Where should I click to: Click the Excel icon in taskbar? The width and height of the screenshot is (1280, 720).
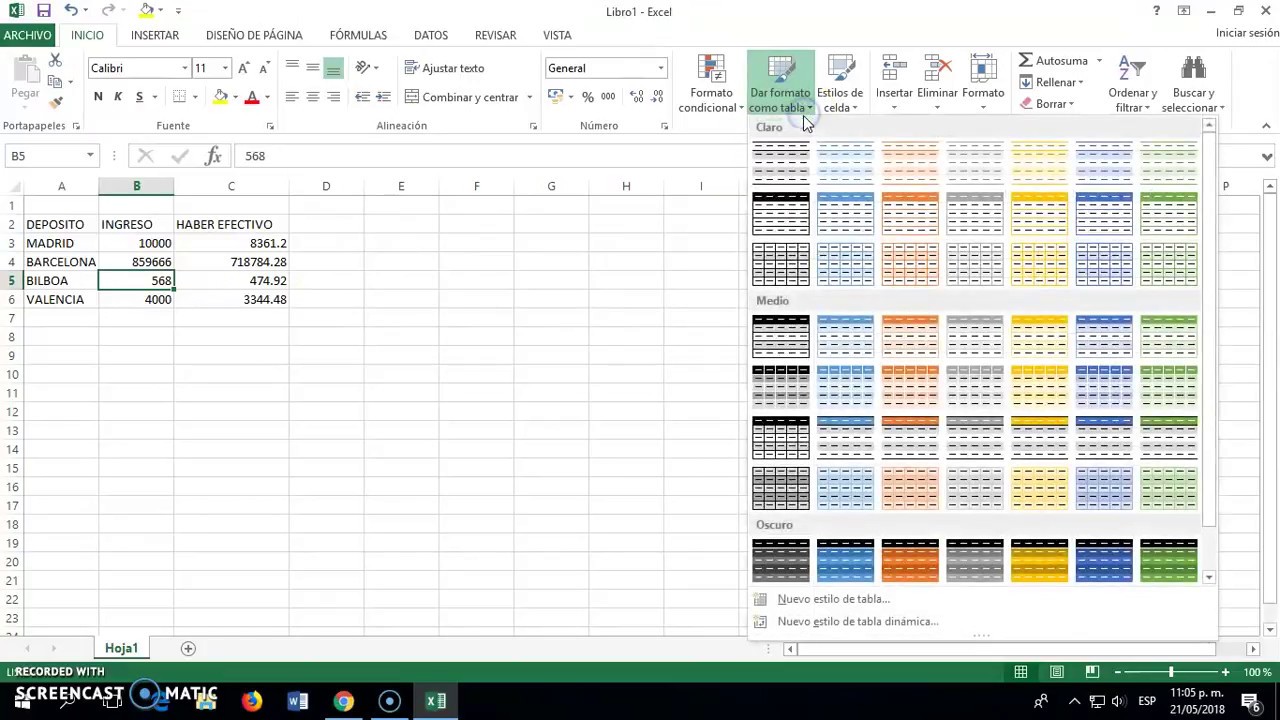(436, 701)
